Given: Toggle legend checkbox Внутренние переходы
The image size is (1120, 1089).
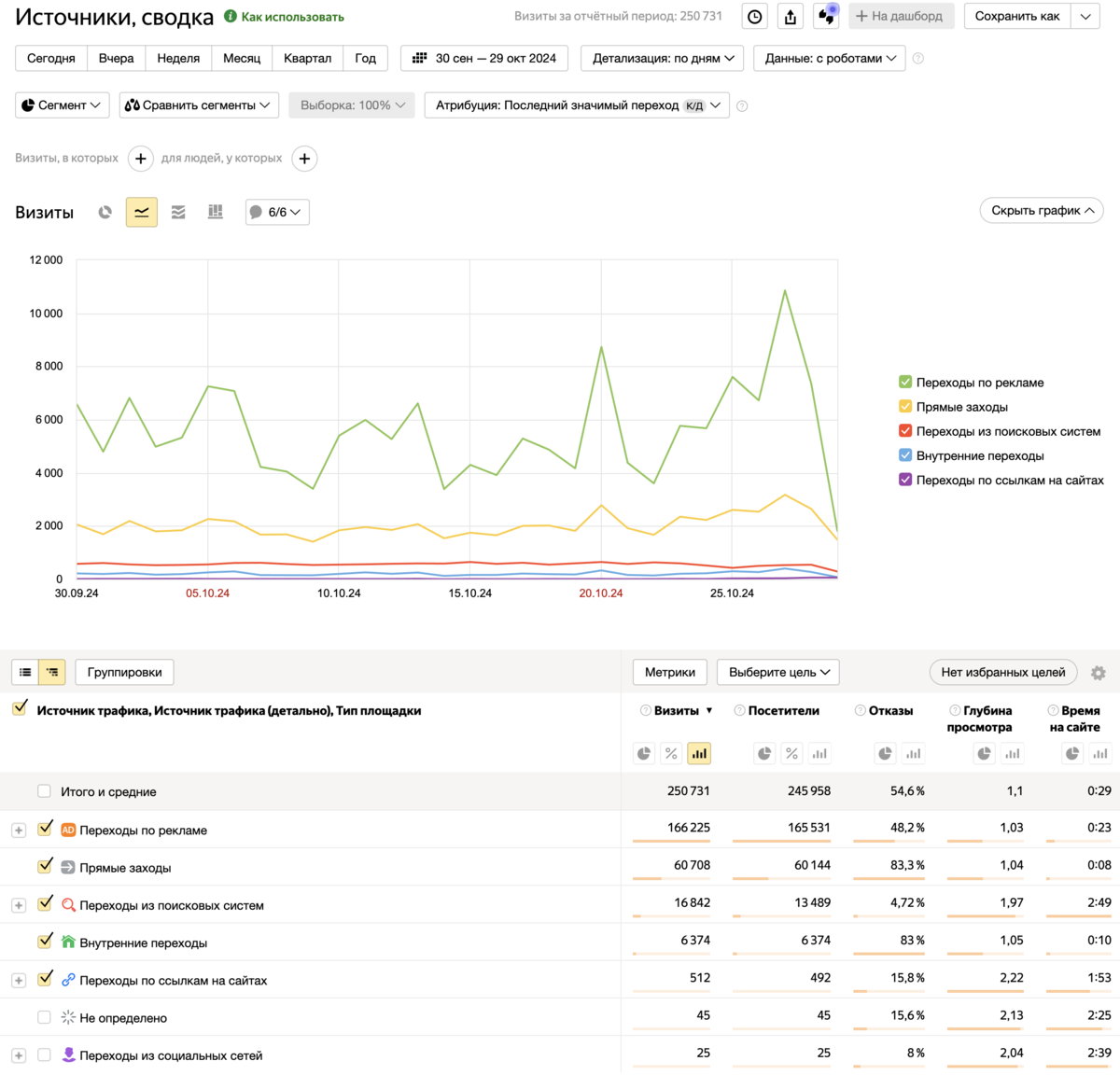Looking at the screenshot, I should tap(905, 455).
